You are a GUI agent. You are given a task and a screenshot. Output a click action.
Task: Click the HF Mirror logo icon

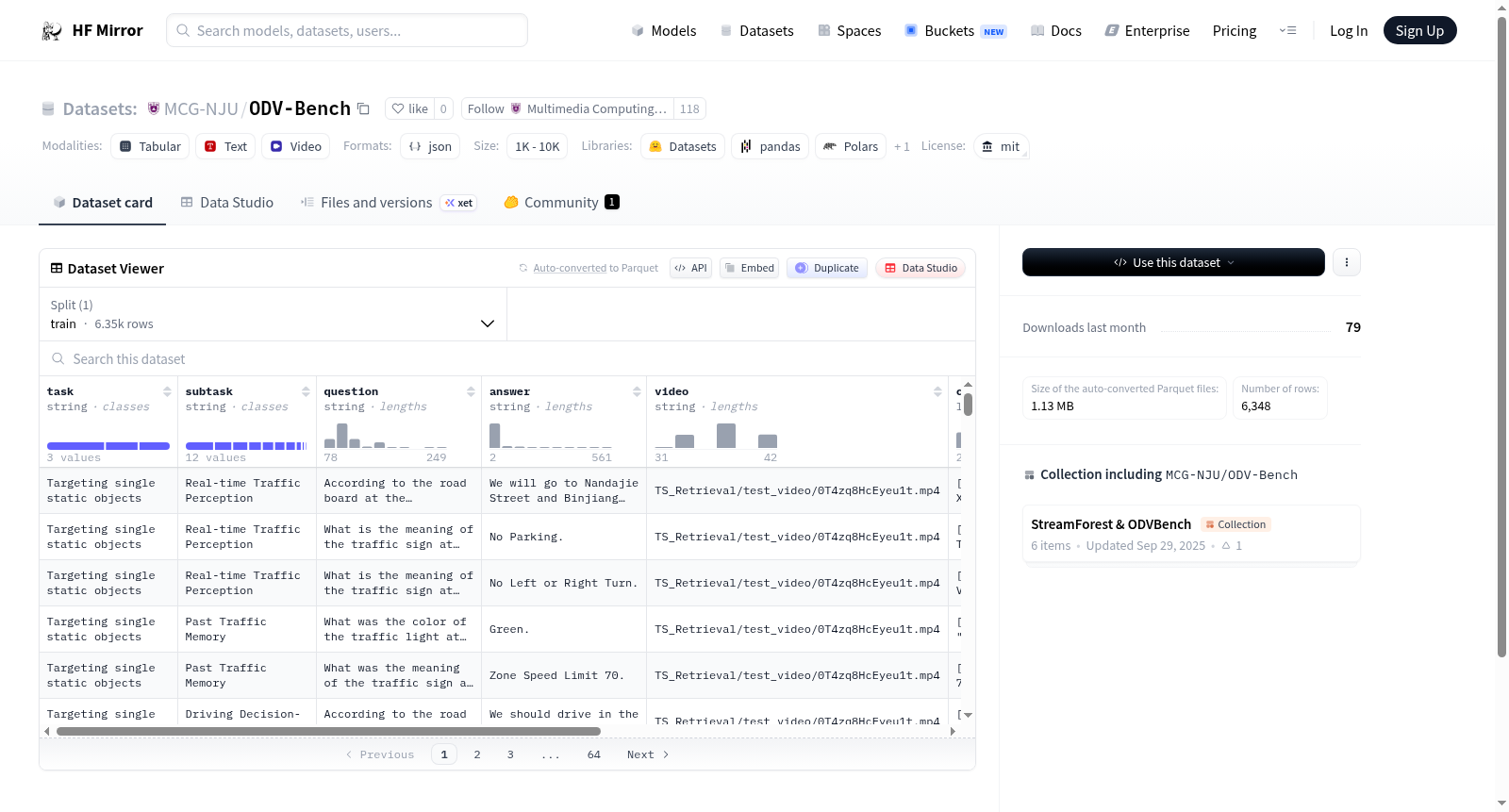coord(52,31)
